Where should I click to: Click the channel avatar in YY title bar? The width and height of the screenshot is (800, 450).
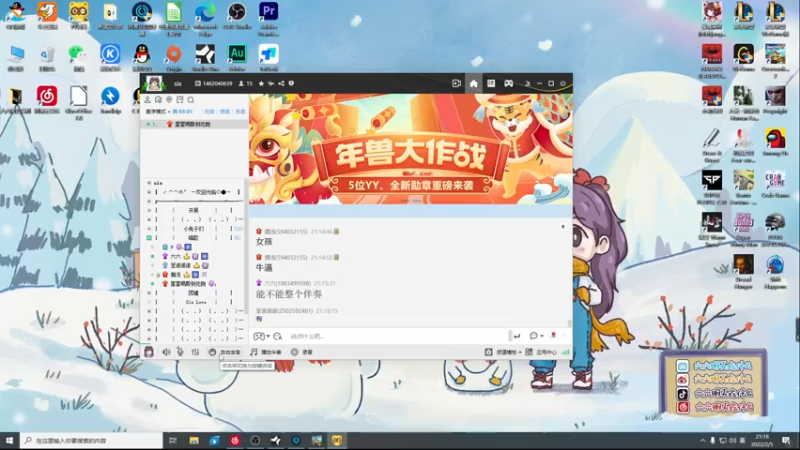(x=154, y=83)
